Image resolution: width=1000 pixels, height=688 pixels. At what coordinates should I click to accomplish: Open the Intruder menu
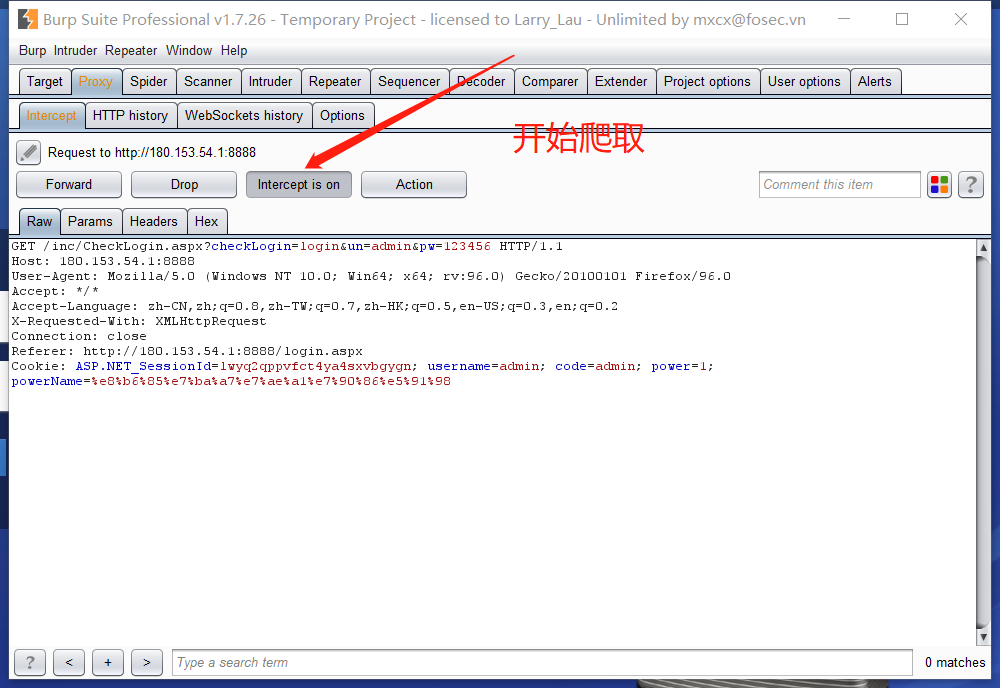(75, 50)
